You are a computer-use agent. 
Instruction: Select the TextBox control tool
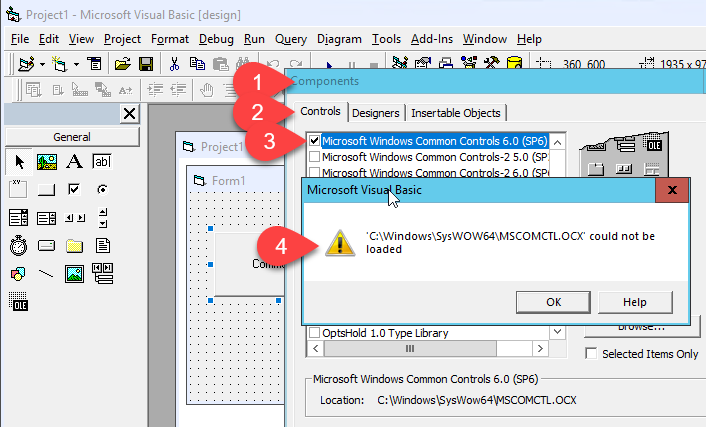pyautogui.click(x=101, y=161)
